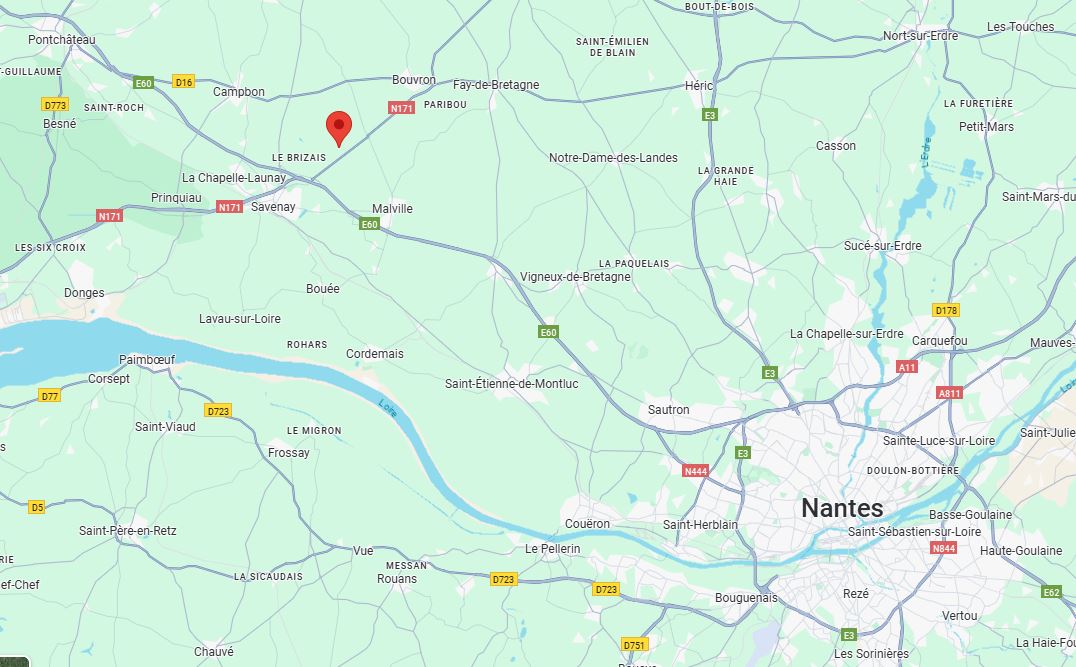Click the Pontchâteau town label
Screen dimensions: 1076x667
tap(62, 39)
